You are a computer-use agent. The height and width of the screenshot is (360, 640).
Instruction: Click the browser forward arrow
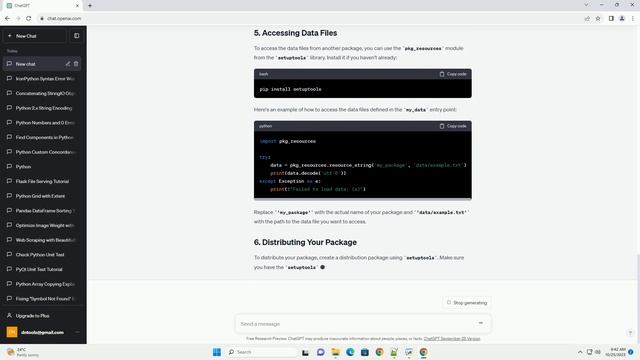(x=18, y=18)
